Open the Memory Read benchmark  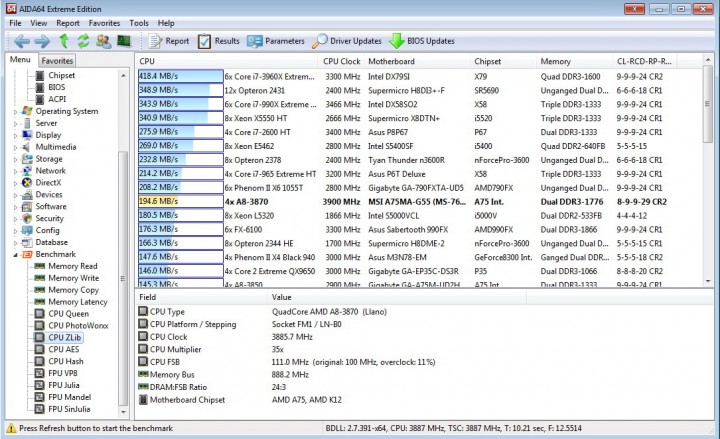pyautogui.click(x=73, y=266)
